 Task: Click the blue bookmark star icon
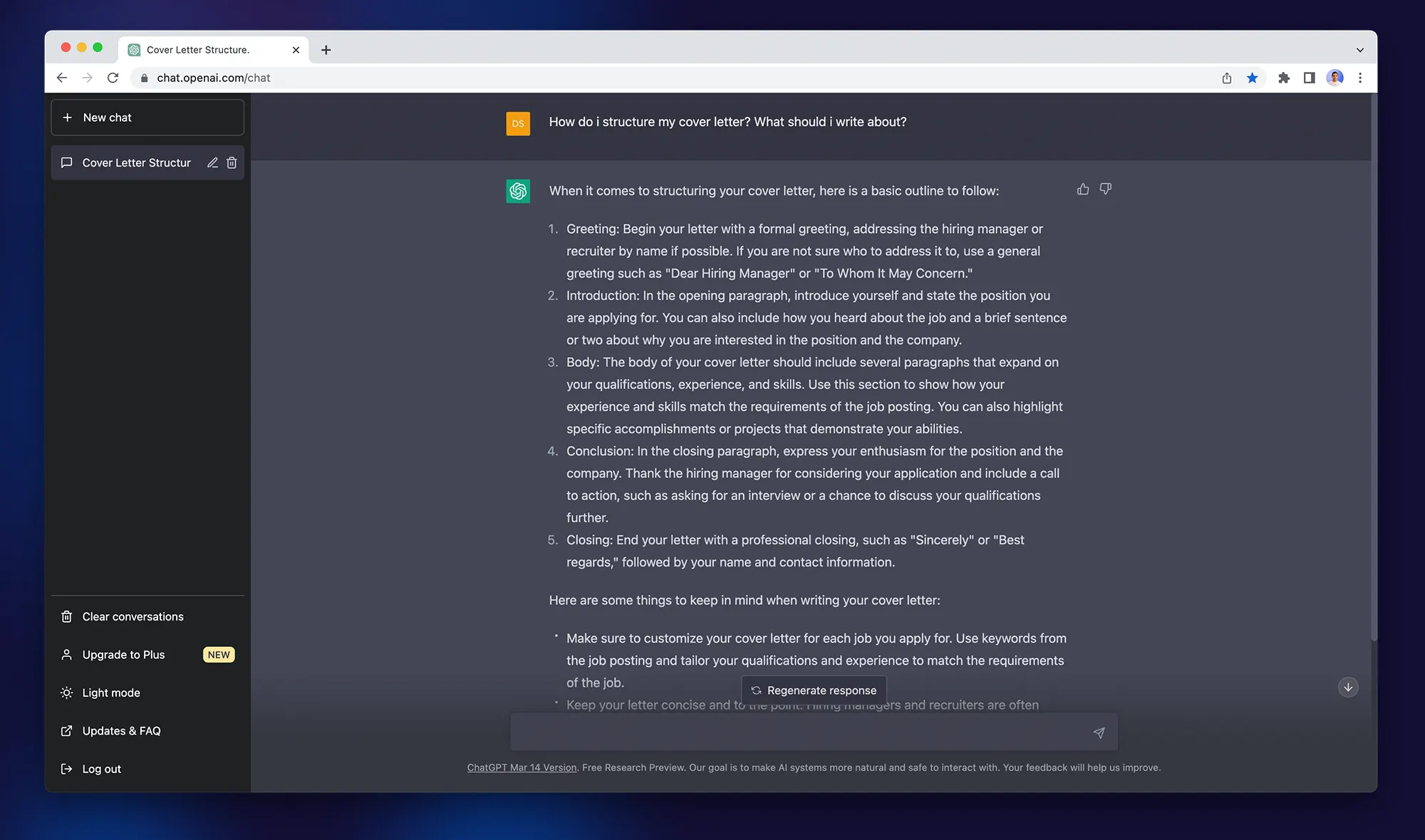1252,78
